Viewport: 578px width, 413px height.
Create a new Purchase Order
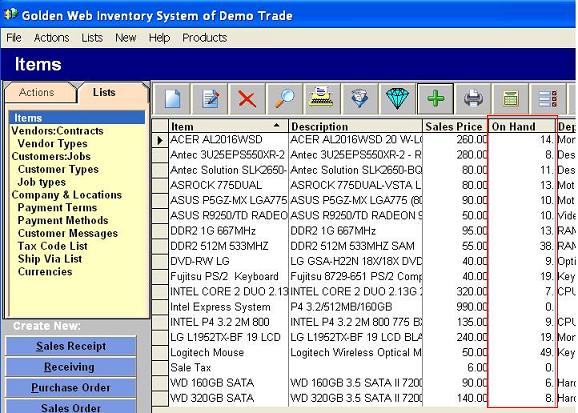tap(71, 387)
